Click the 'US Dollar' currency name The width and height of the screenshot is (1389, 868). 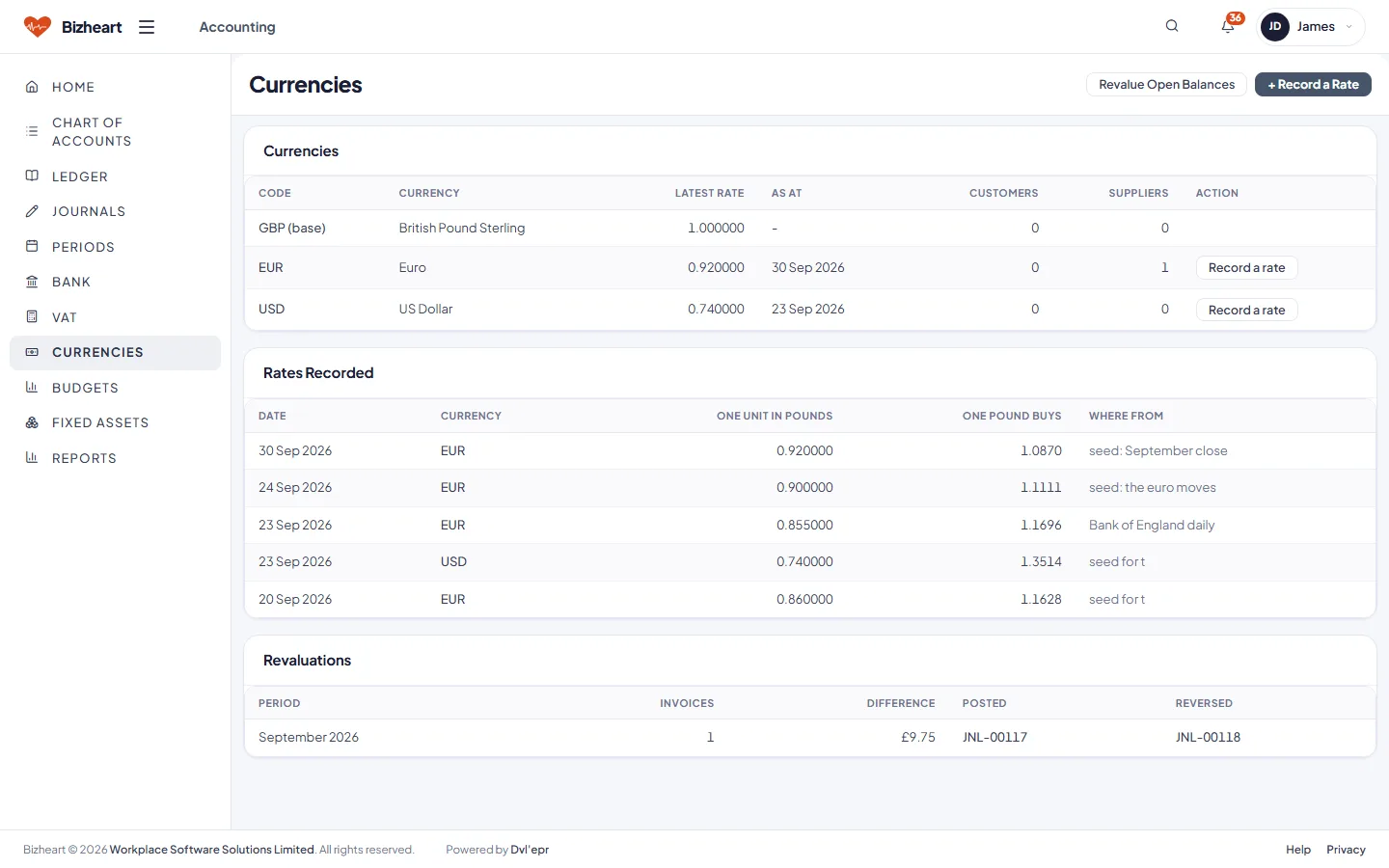[x=425, y=309]
